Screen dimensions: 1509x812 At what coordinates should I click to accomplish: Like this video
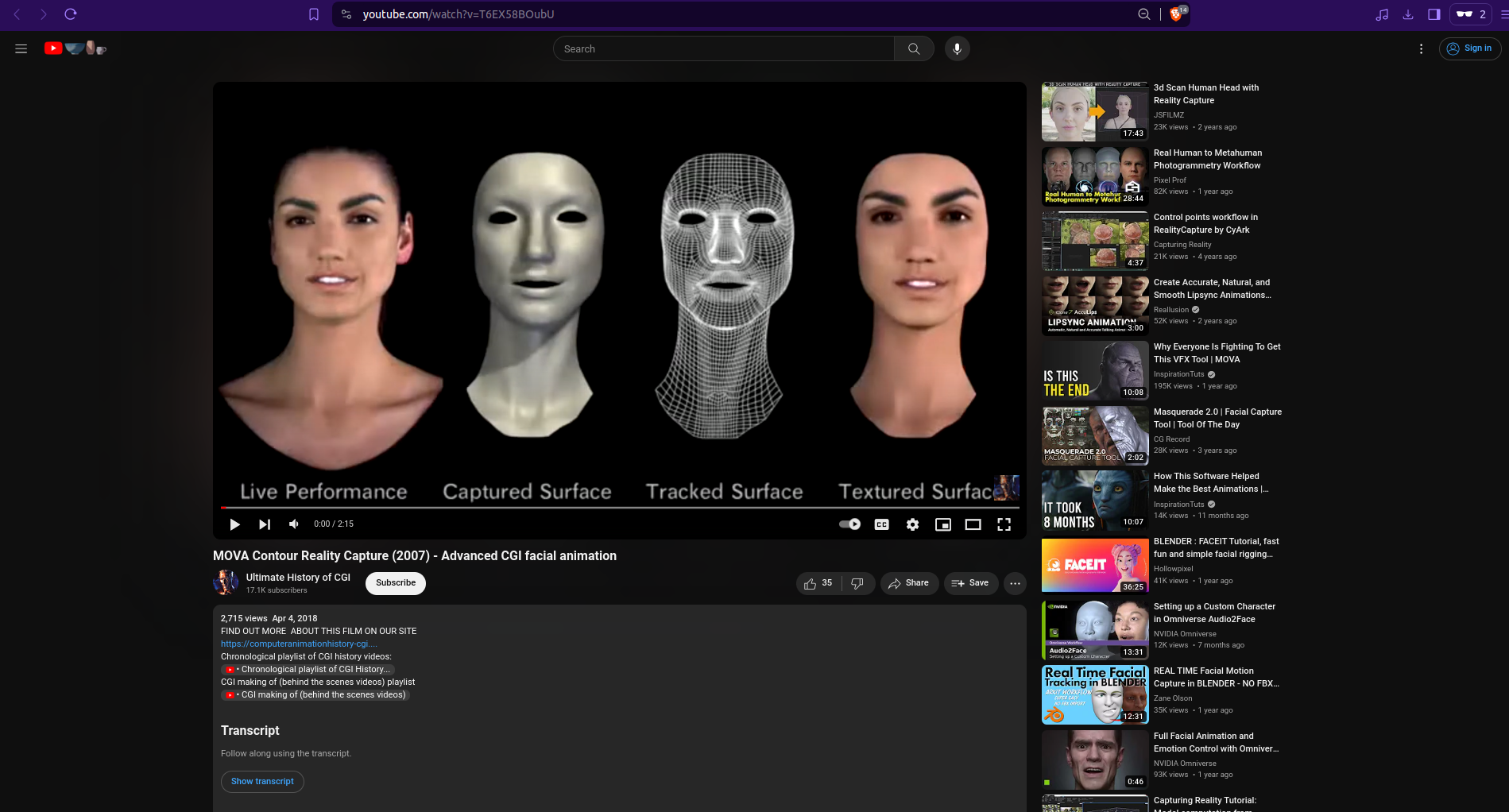[x=818, y=583]
